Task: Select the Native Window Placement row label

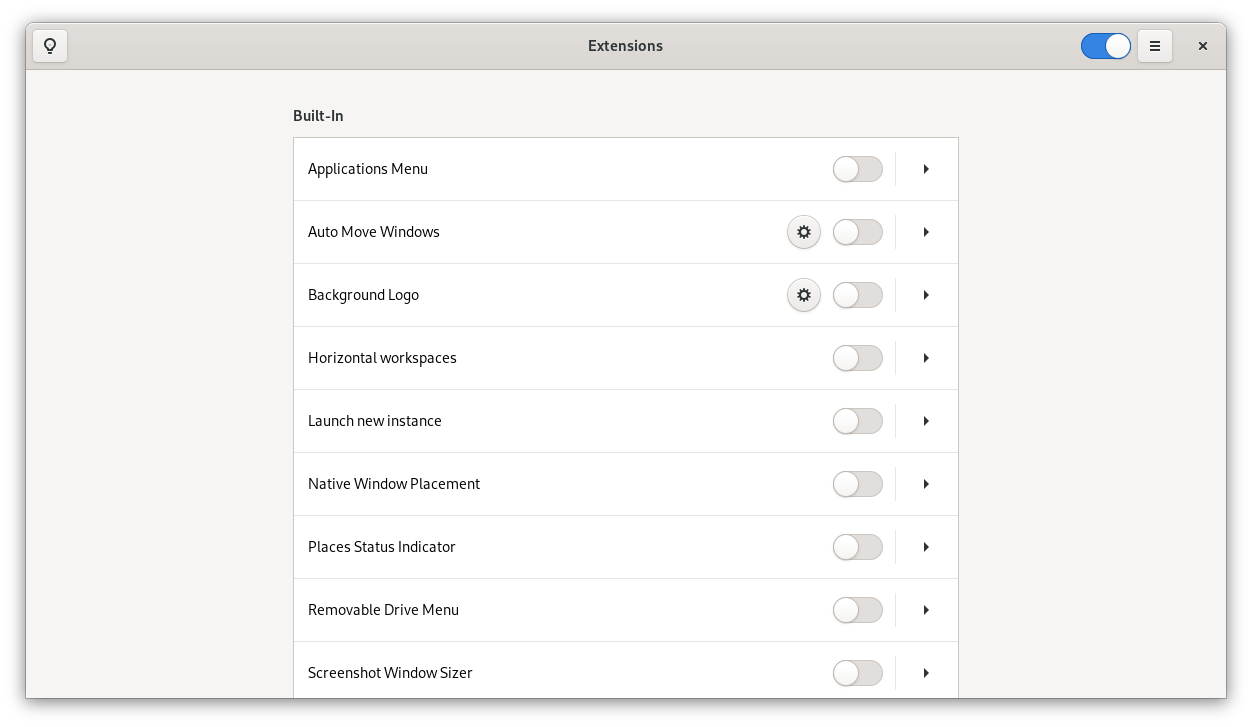Action: coord(394,484)
